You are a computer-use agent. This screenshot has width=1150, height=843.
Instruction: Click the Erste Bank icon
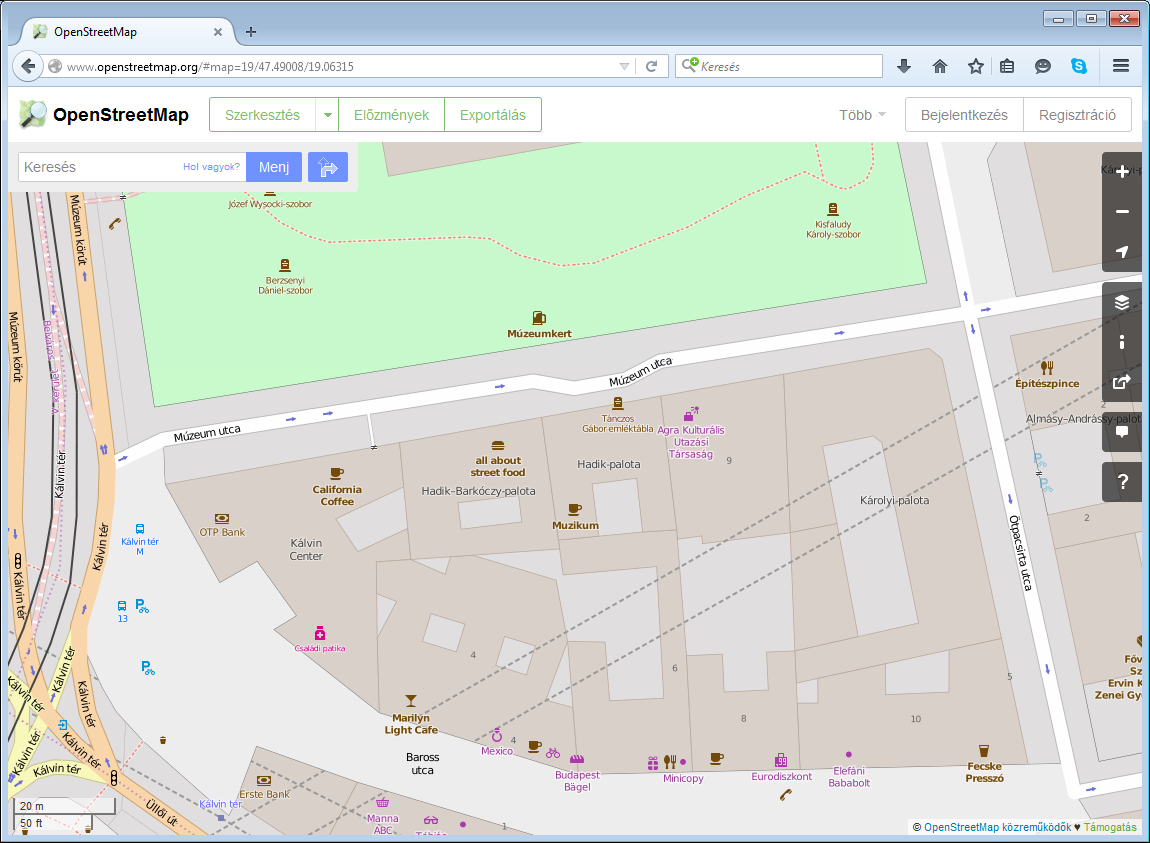click(263, 781)
